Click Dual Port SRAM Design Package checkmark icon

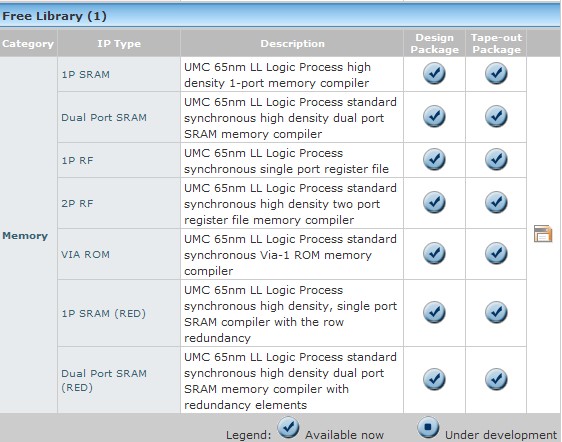point(434,116)
